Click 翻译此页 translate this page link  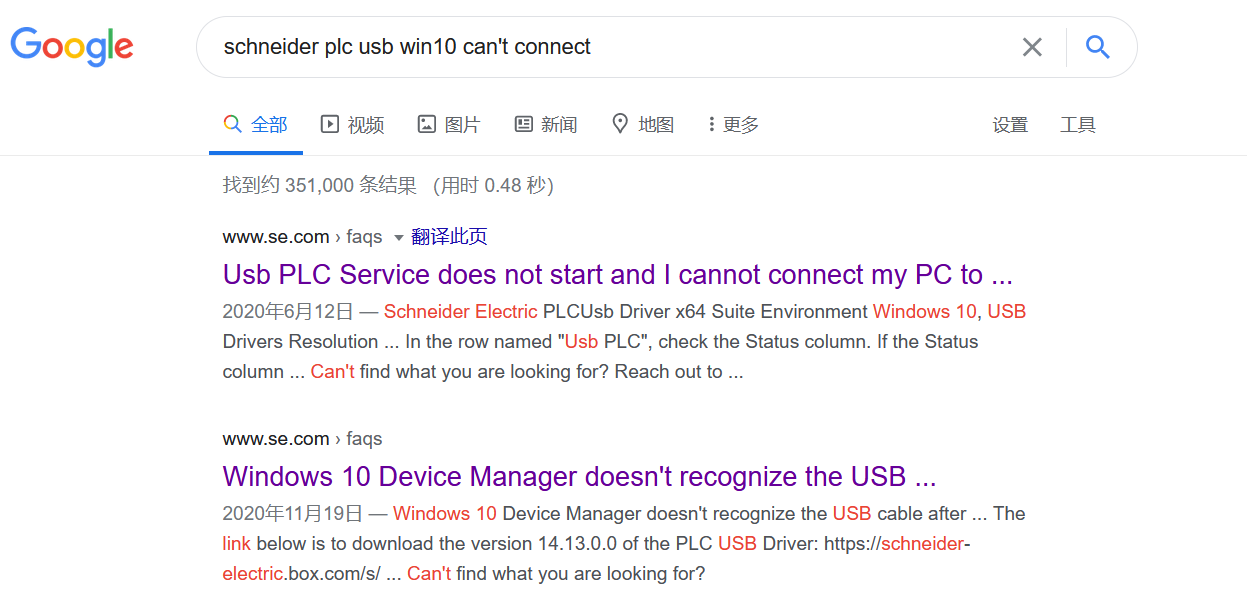[449, 237]
